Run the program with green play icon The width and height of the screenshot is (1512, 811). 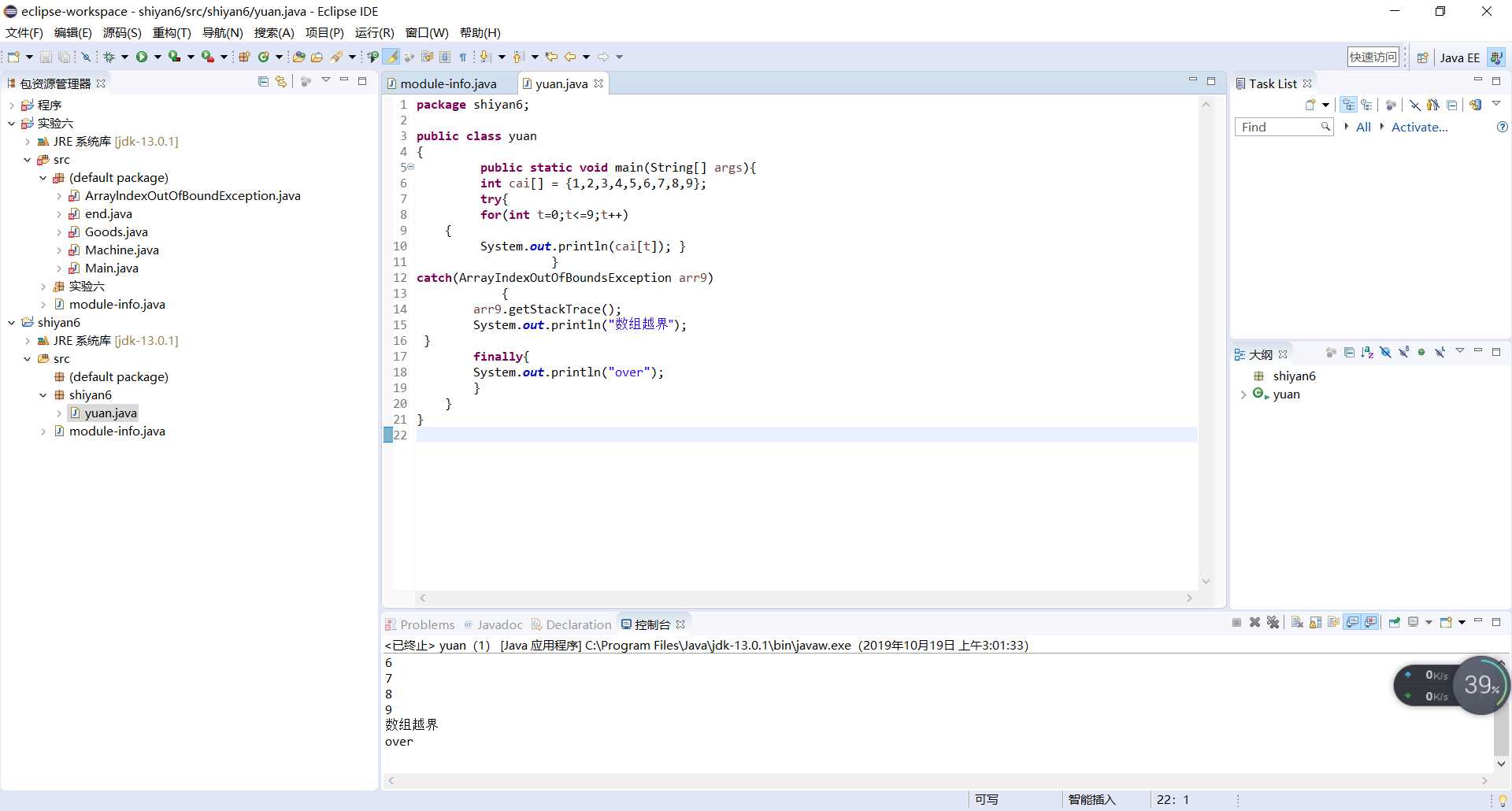click(142, 57)
